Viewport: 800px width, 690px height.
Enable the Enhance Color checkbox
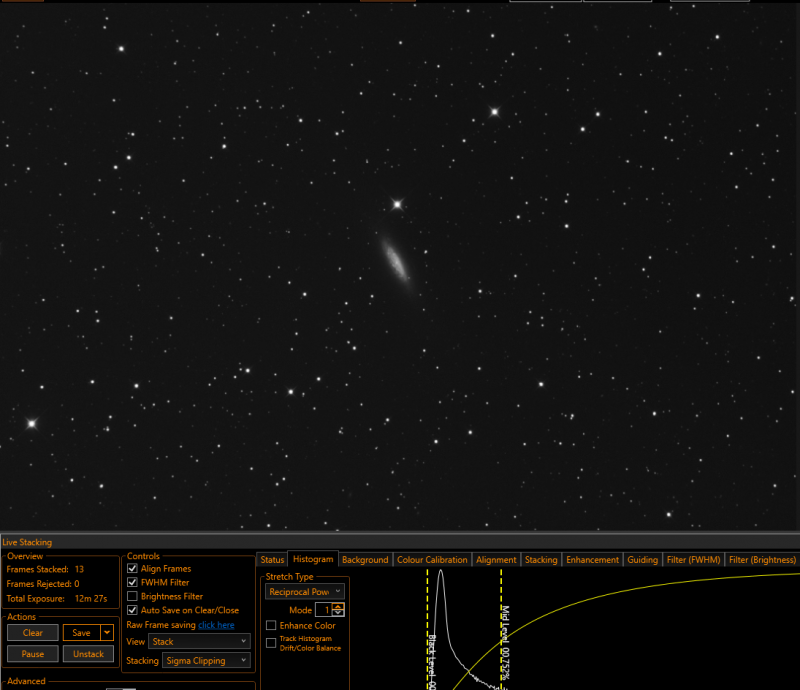pyautogui.click(x=271, y=625)
